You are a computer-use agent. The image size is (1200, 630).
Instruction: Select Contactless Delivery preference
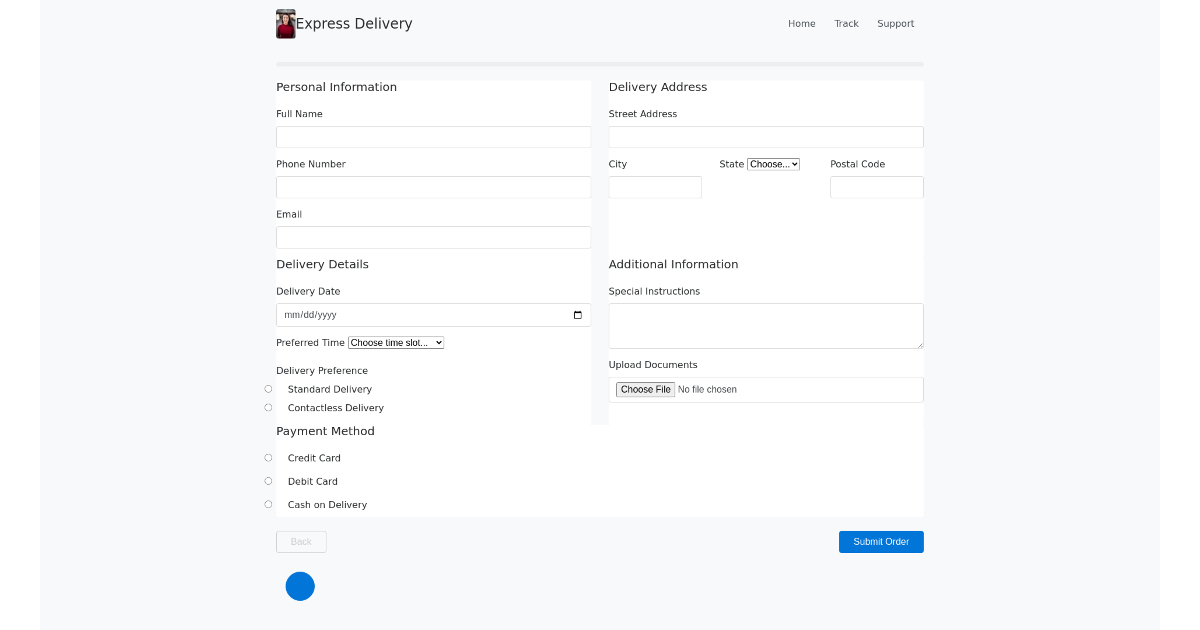[268, 407]
